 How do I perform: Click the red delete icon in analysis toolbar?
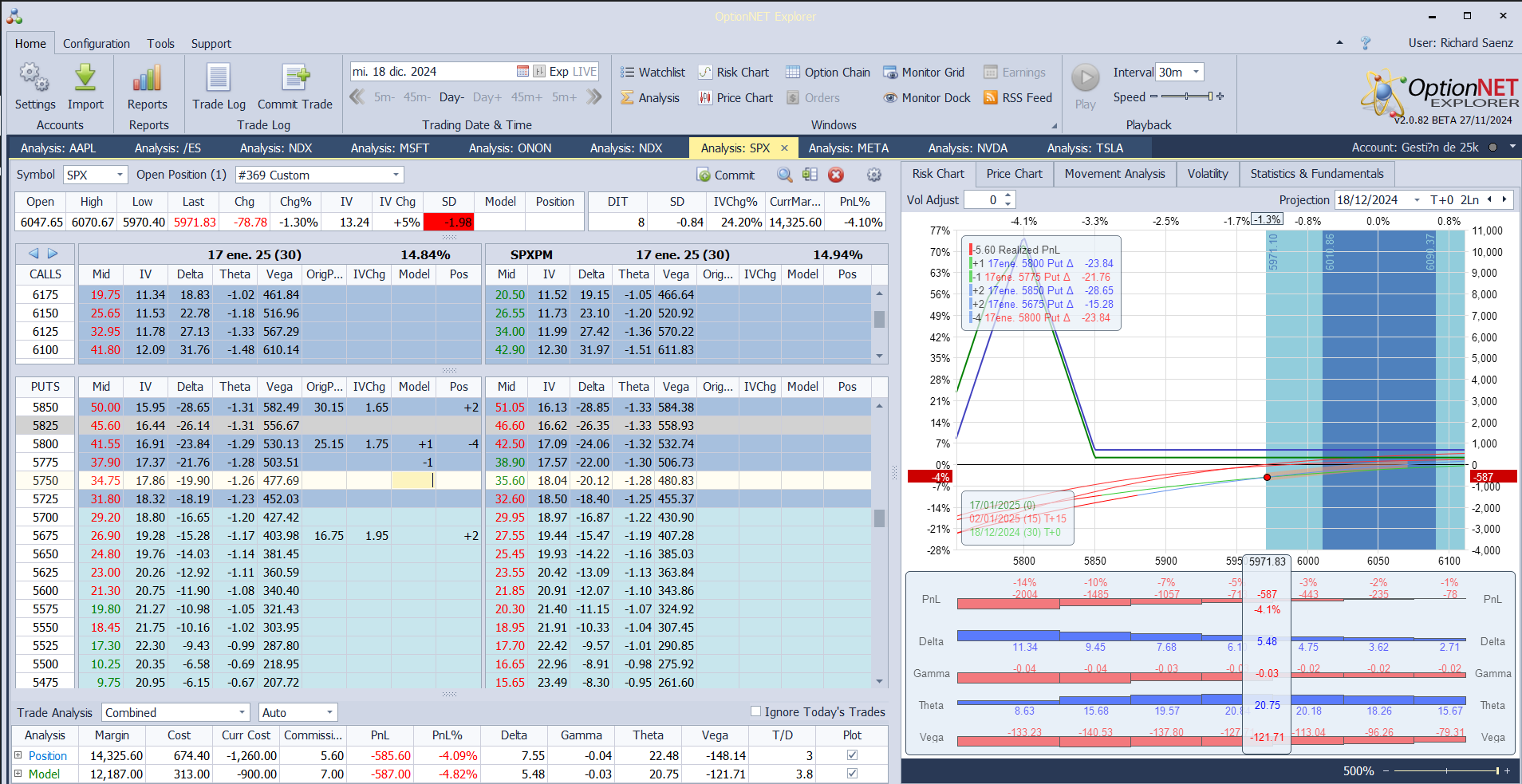(836, 175)
